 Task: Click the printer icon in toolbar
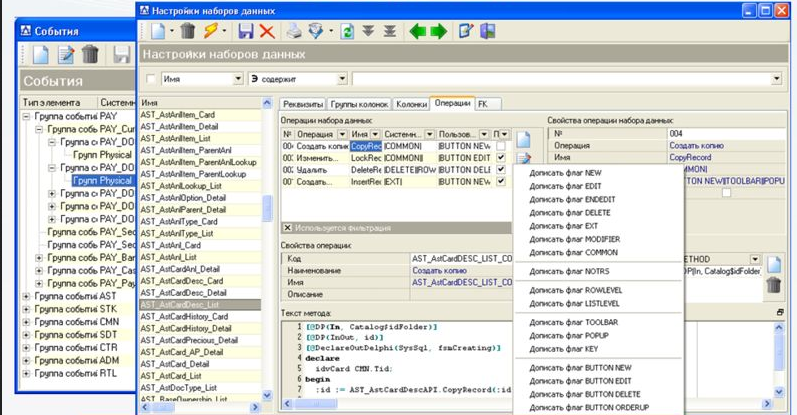[294, 31]
